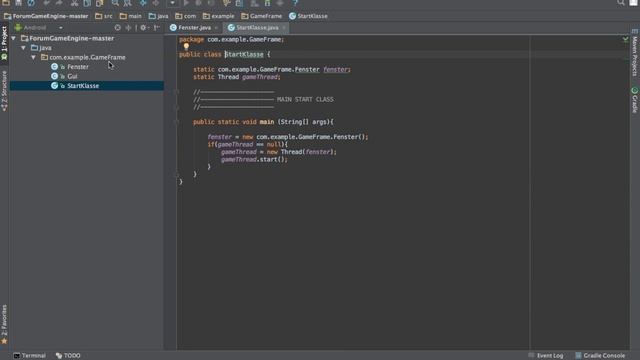Image resolution: width=640 pixels, height=360 pixels.
Task: Click the Copy toolbar icon
Action: coord(87,3)
